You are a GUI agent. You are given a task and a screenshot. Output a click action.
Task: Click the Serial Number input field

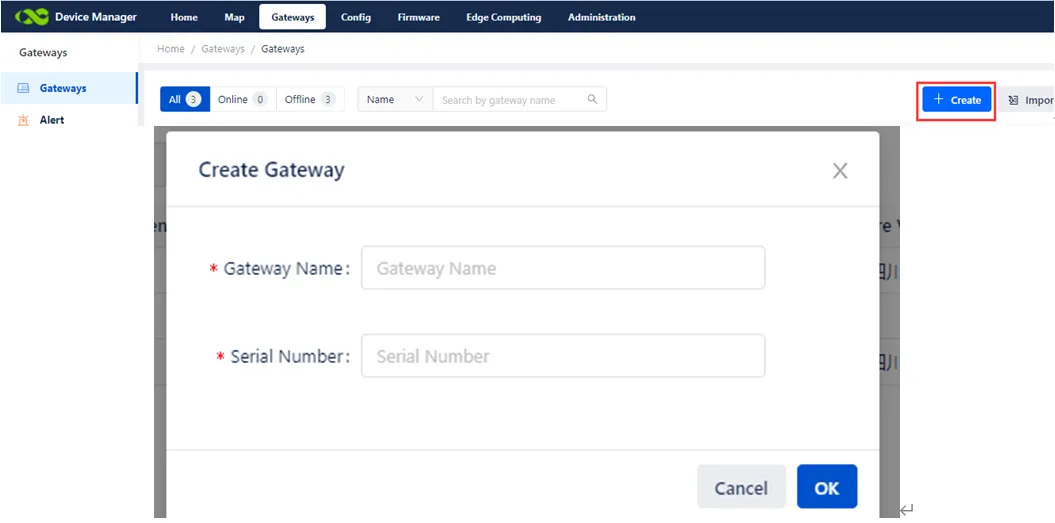(x=563, y=355)
